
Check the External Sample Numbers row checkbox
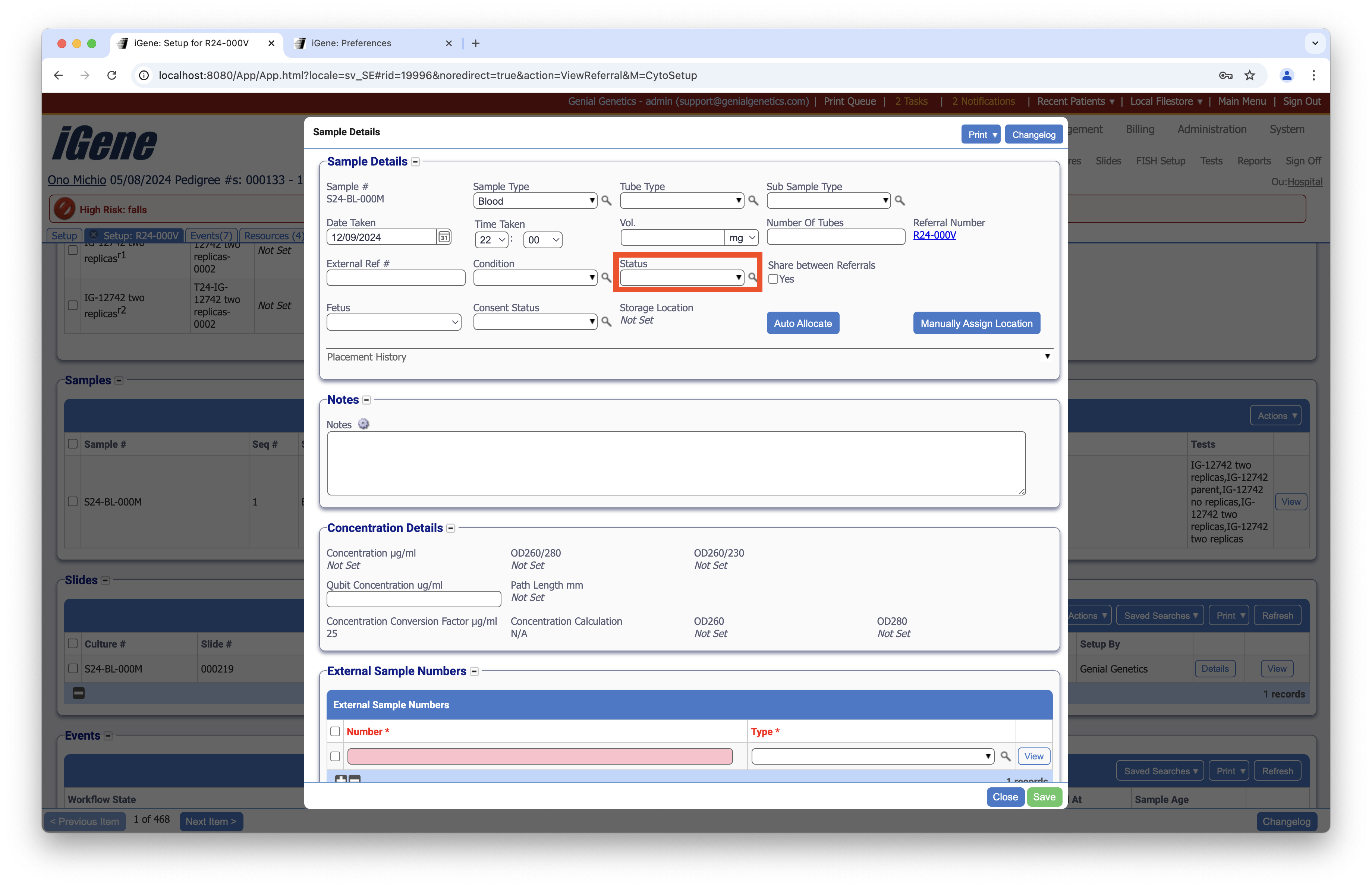[336, 757]
